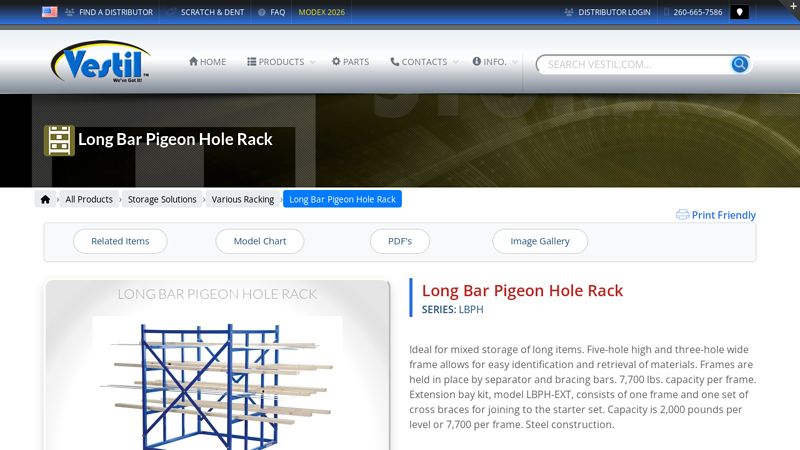800x450 pixels.
Task: Click the search magnifier button
Action: pyautogui.click(x=740, y=64)
